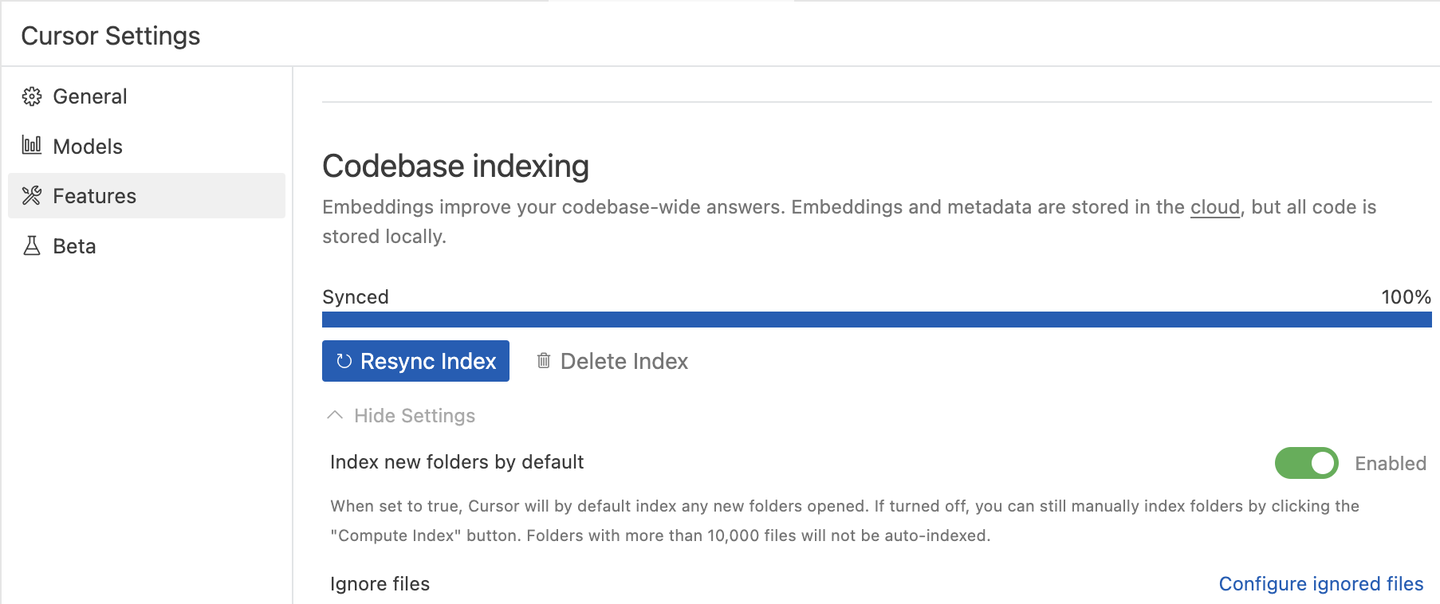Click the trash can icon
This screenshot has width=1440, height=604.
pyautogui.click(x=544, y=361)
